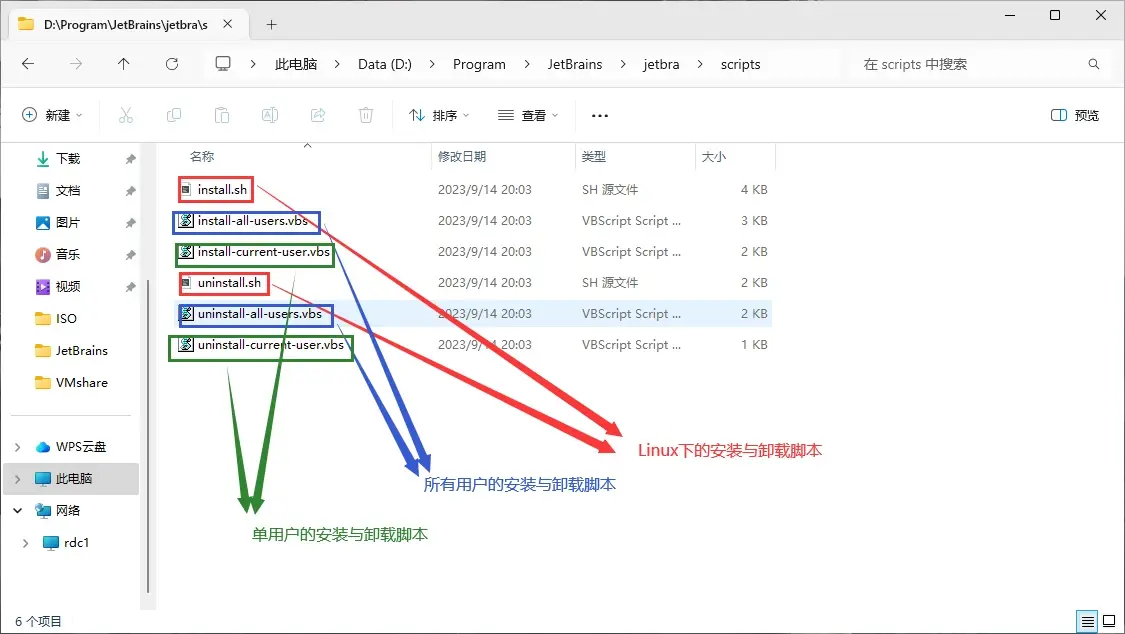Sort files by the 修改日期 column header
The width and height of the screenshot is (1125, 634).
462,156
